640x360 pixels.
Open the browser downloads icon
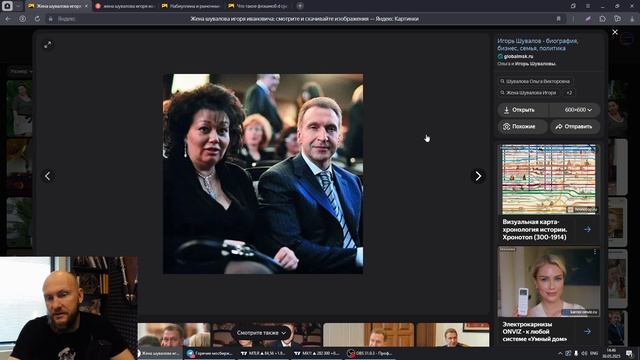click(632, 19)
